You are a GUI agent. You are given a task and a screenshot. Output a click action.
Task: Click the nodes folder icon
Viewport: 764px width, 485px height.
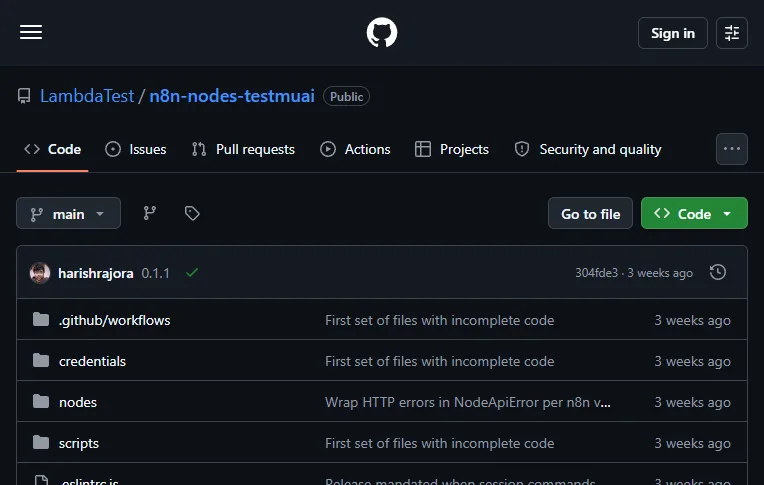41,402
